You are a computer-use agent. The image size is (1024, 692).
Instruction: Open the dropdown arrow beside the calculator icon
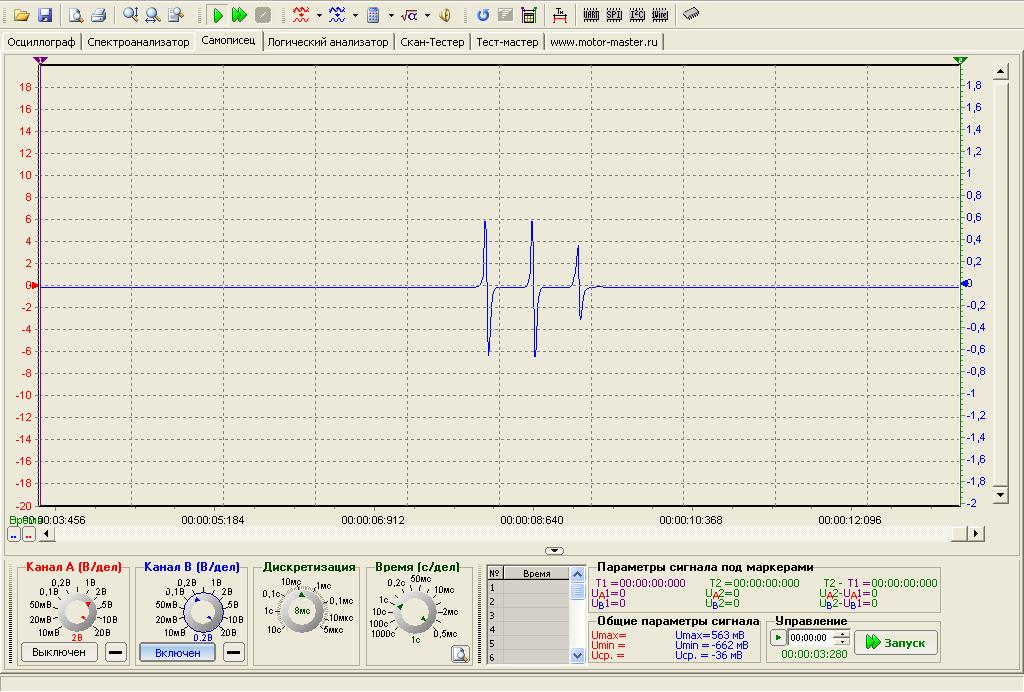coord(391,15)
